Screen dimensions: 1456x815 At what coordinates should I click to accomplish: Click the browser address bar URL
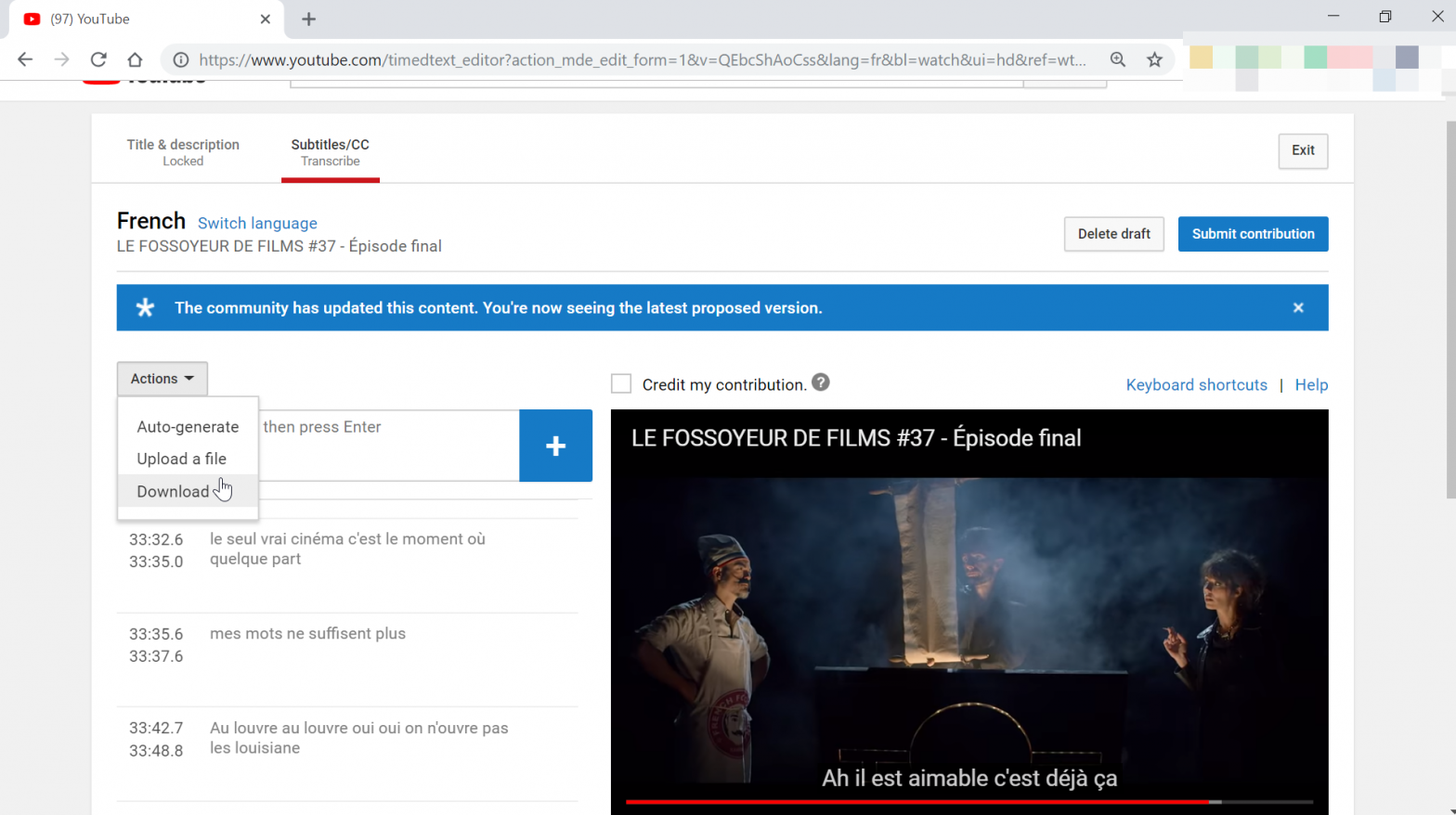click(643, 59)
